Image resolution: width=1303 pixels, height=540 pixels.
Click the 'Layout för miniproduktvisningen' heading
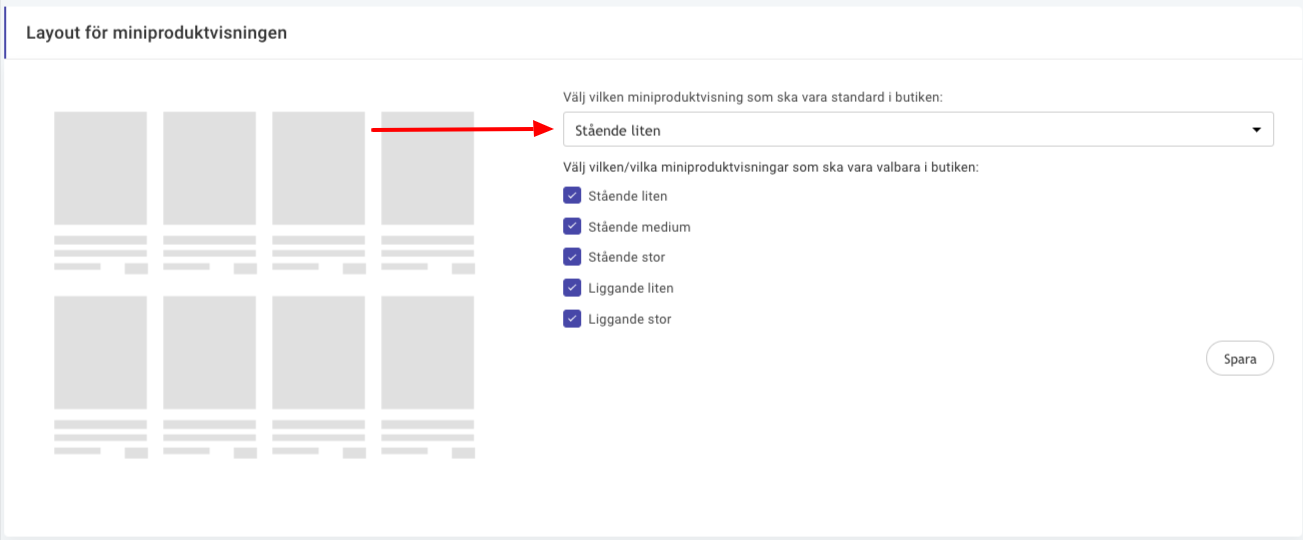pos(157,33)
